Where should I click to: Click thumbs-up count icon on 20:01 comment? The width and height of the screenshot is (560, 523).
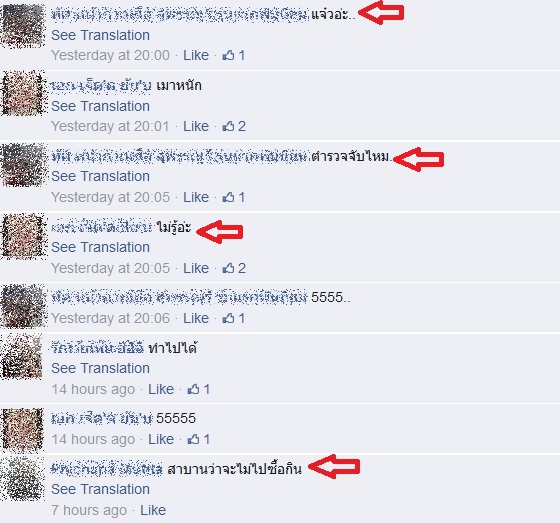pyautogui.click(x=229, y=126)
